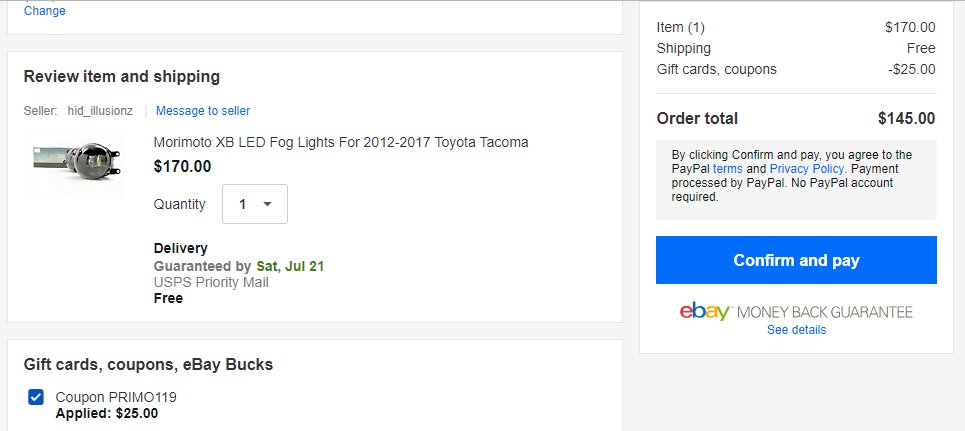Click See details under Money Back Guarantee
The image size is (965, 431).
pos(796,330)
